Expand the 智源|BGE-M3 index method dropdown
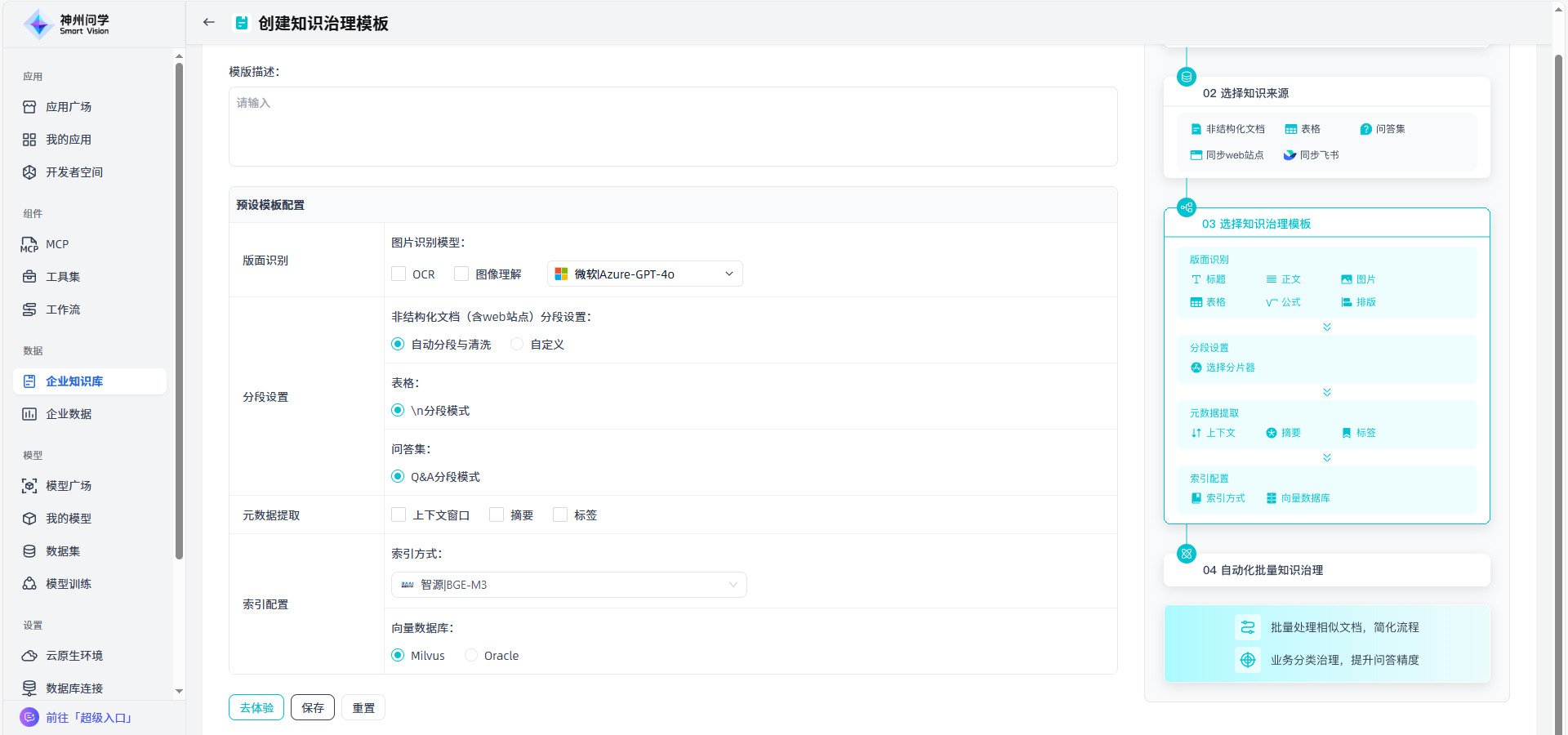The image size is (1568, 735). [x=568, y=585]
